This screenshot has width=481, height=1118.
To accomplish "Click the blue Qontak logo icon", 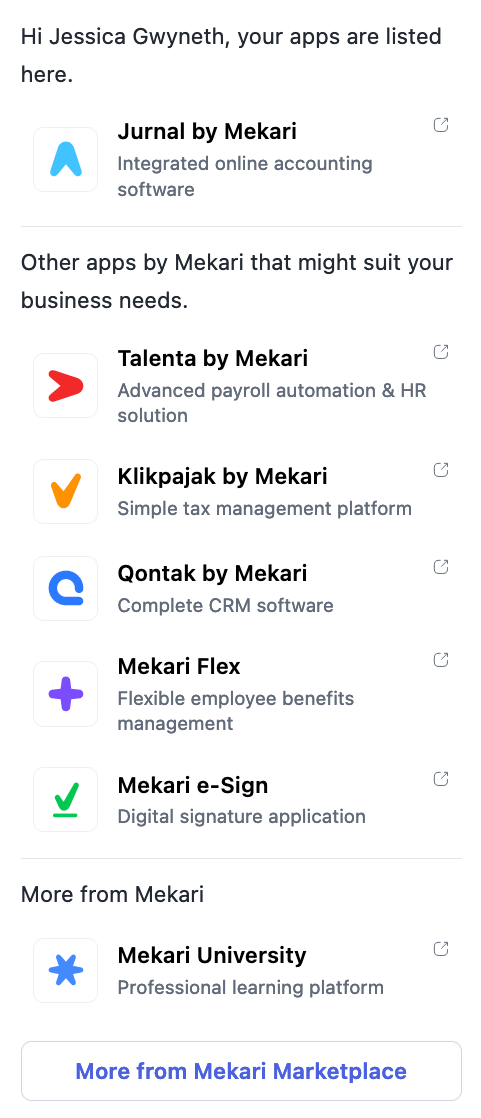I will [x=66, y=588].
